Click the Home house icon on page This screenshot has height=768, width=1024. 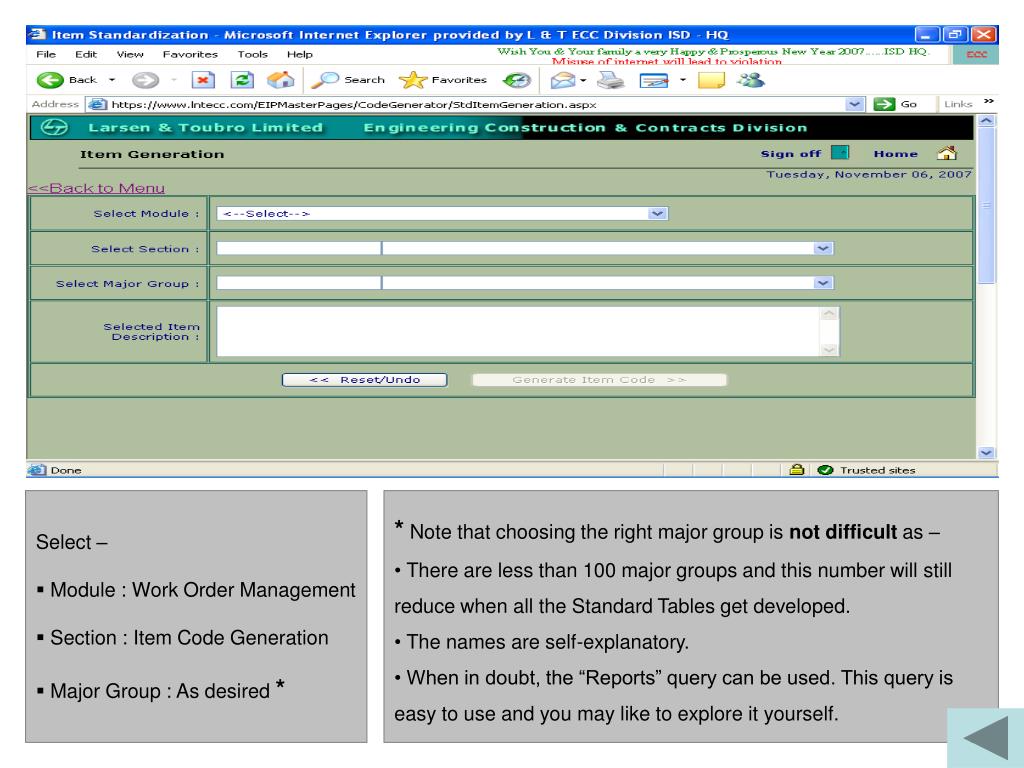click(x=947, y=153)
